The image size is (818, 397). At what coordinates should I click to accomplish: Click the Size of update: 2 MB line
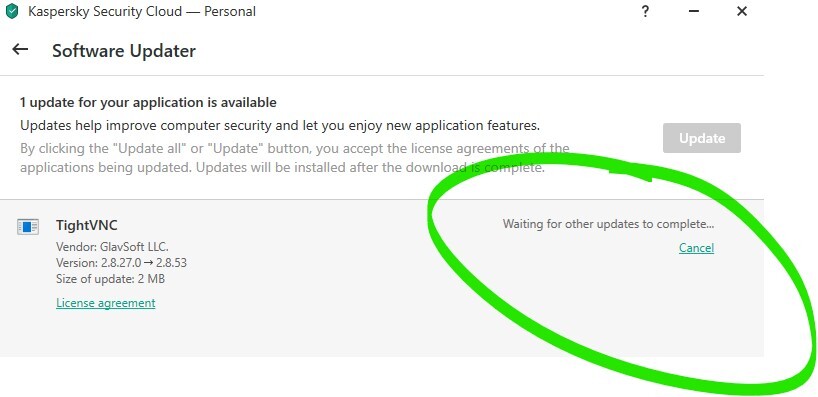coord(110,279)
